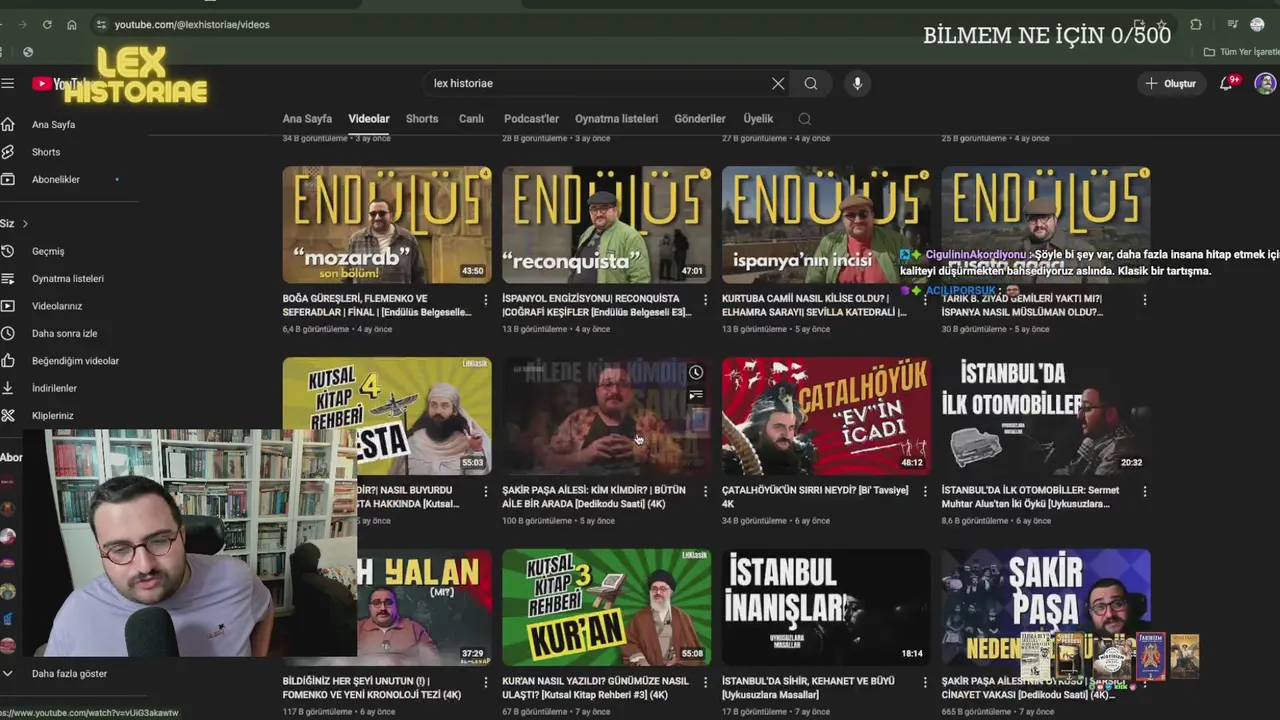Open the Gönderiler tab
Screen dimensions: 1280x720
coord(700,119)
